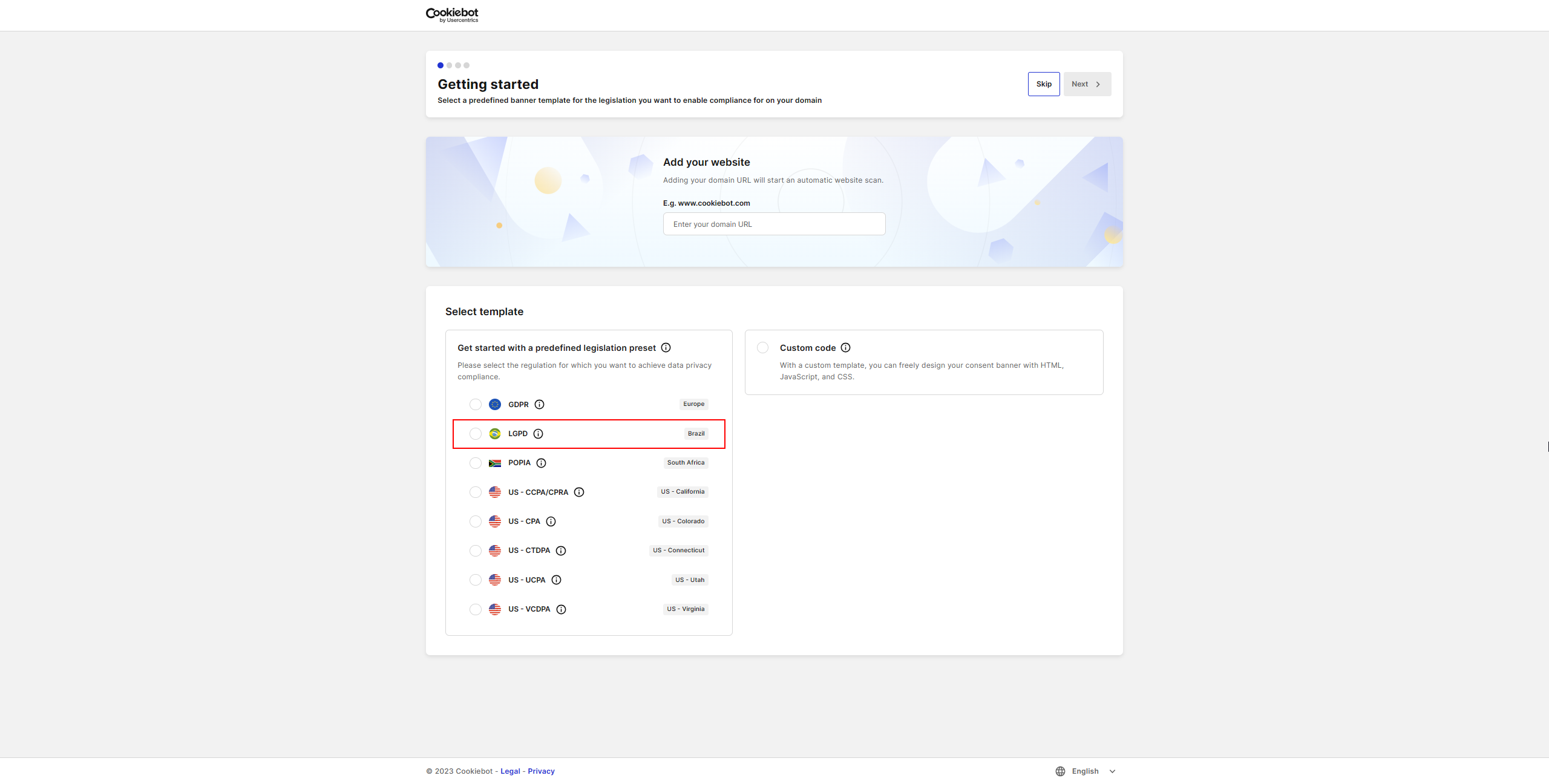Click the South Africa flag for POPIA
Image resolution: width=1549 pixels, height=784 pixels.
pyautogui.click(x=495, y=463)
